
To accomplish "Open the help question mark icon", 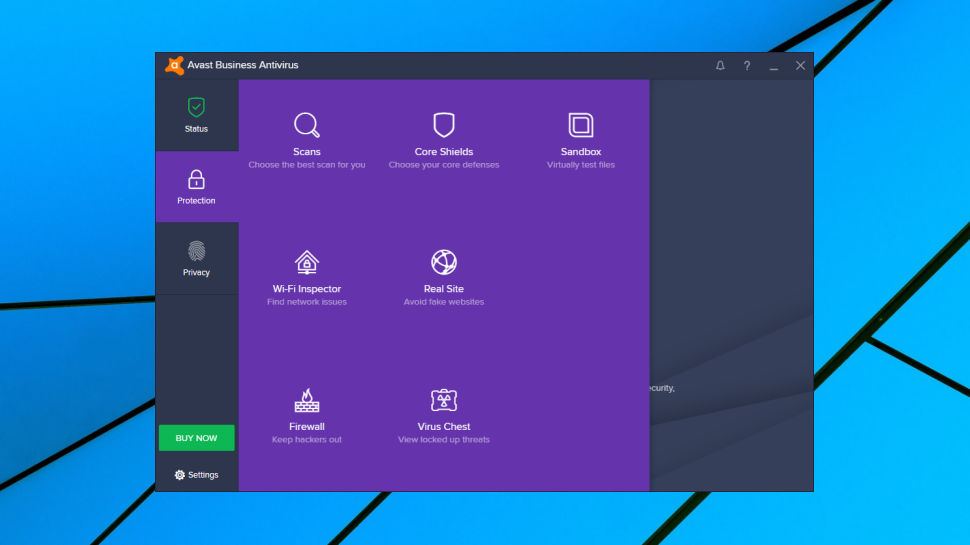I will pos(747,66).
